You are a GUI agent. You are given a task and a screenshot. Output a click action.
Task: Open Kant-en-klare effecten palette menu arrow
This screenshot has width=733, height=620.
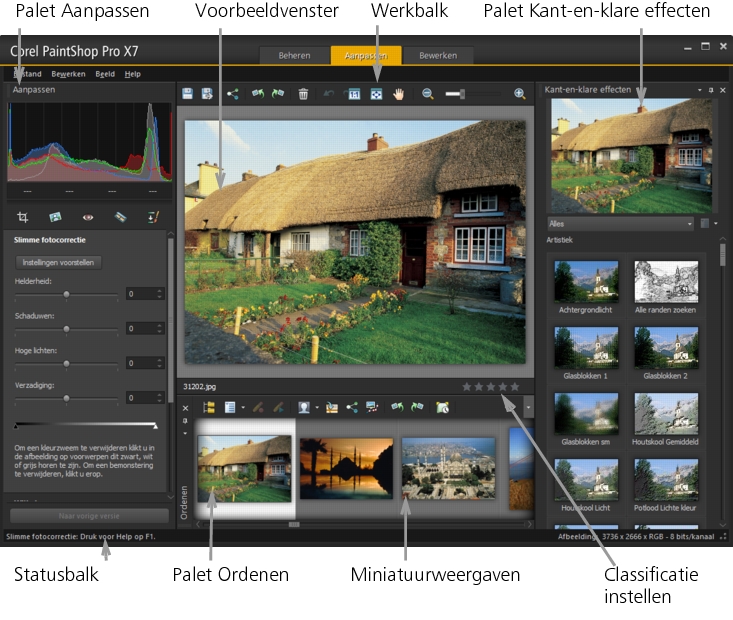(x=700, y=90)
